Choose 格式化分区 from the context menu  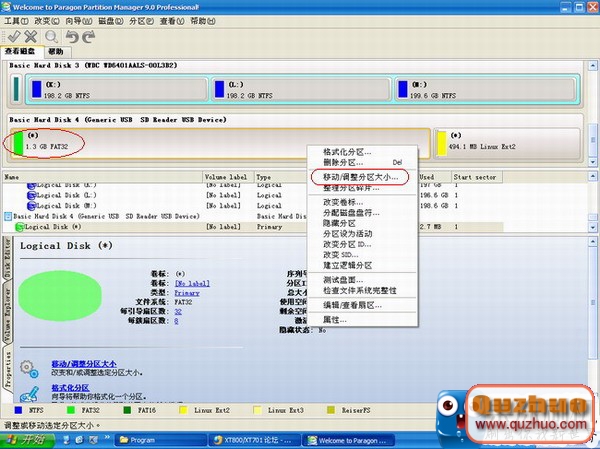(344, 151)
